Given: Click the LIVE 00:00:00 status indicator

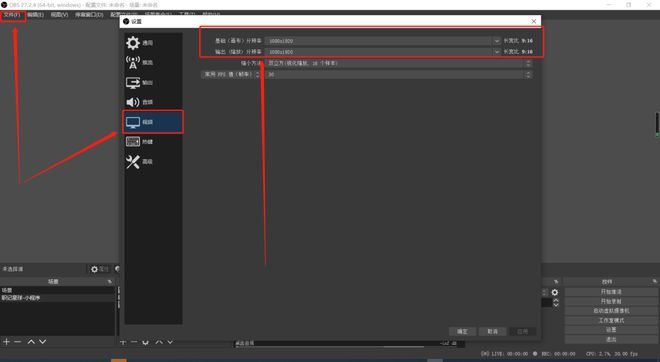Looking at the screenshot, I should point(504,354).
